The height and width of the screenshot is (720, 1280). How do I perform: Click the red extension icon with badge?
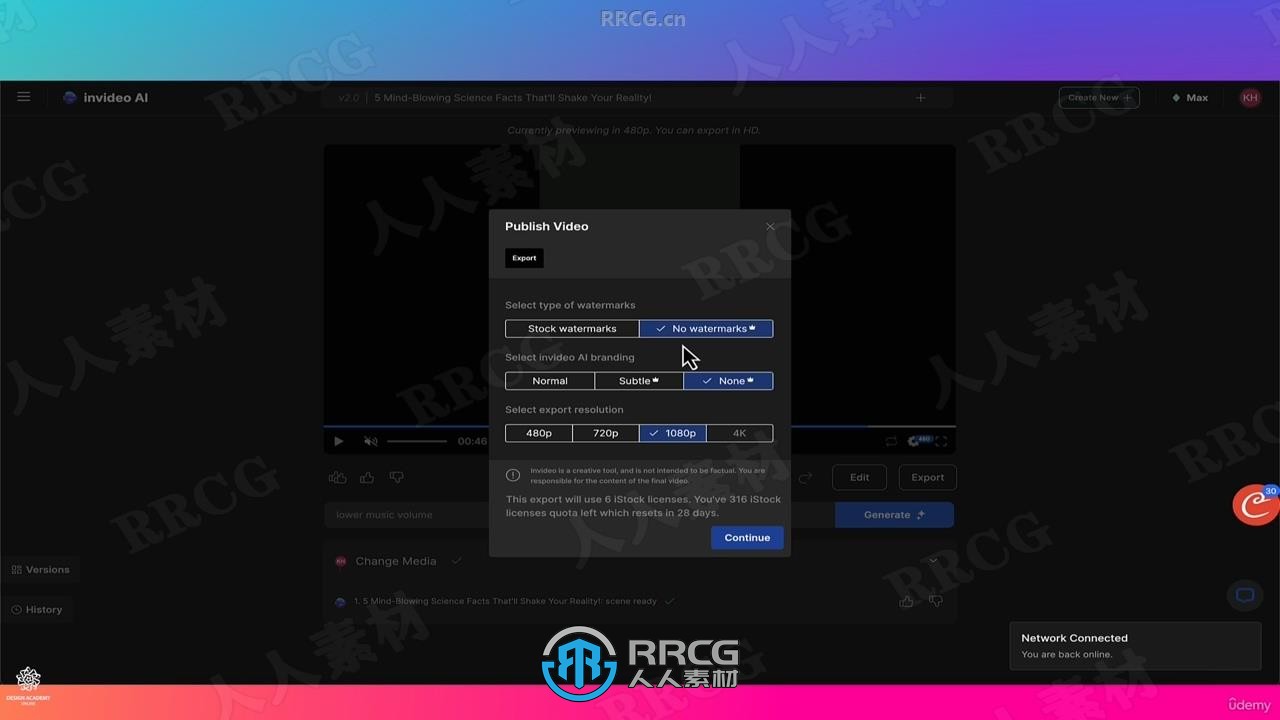(1256, 505)
